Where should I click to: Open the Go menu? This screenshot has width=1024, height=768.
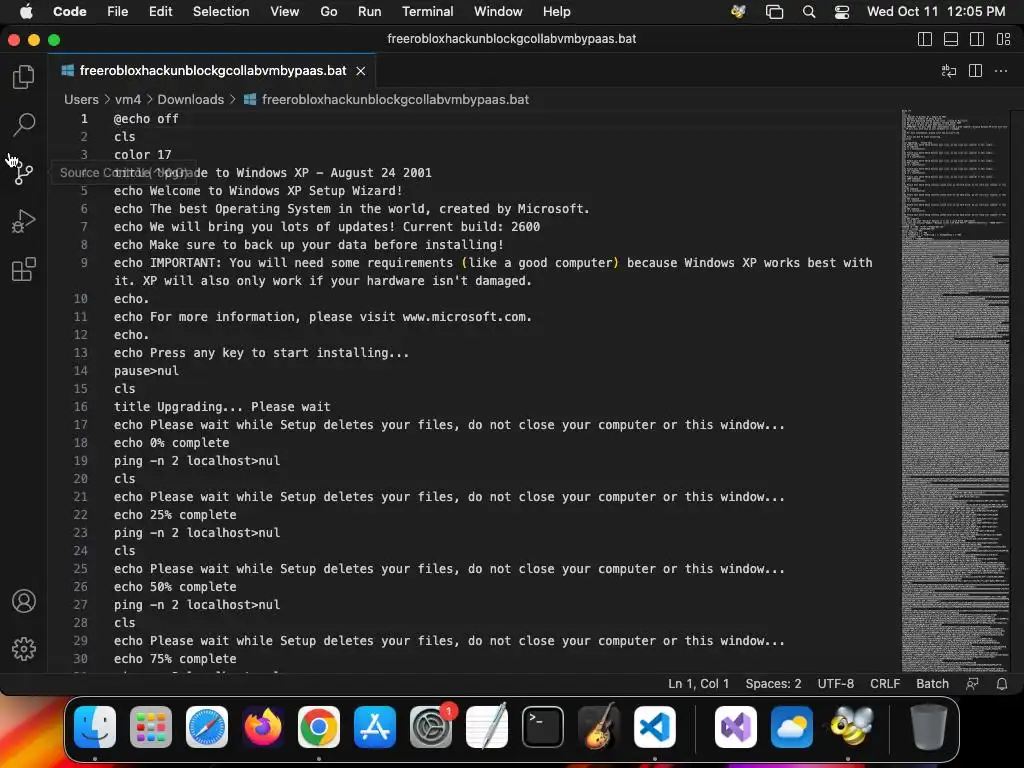(x=328, y=12)
